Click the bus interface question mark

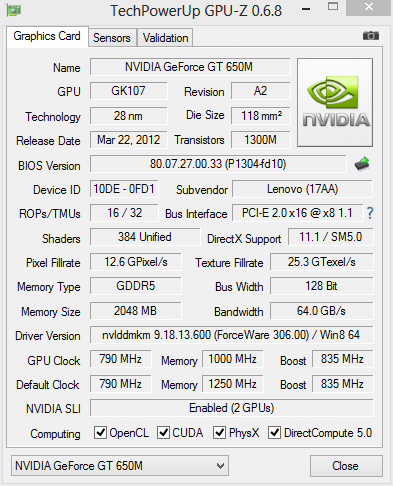tap(370, 213)
